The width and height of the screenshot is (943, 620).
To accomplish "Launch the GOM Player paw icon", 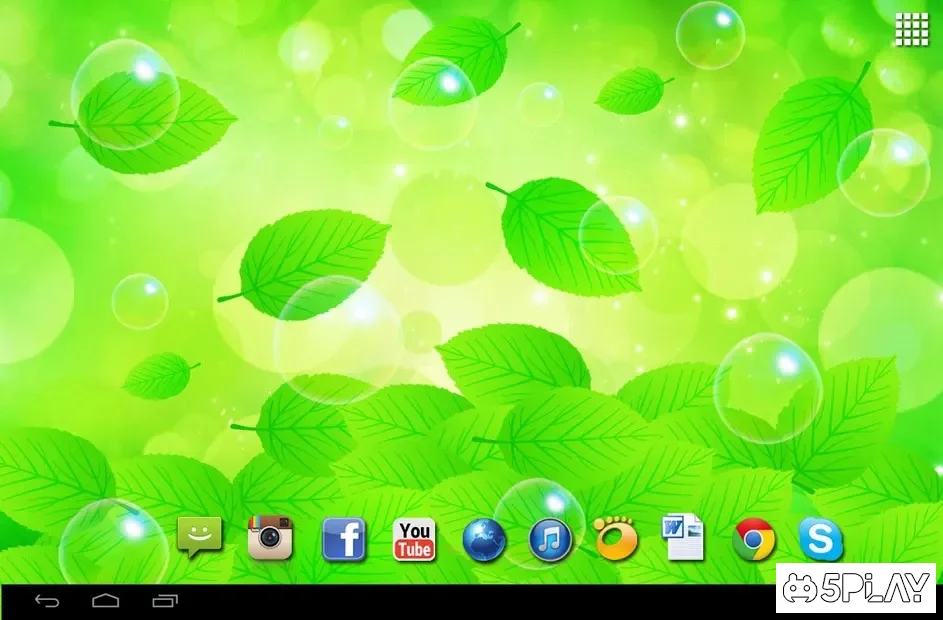I will pos(615,538).
